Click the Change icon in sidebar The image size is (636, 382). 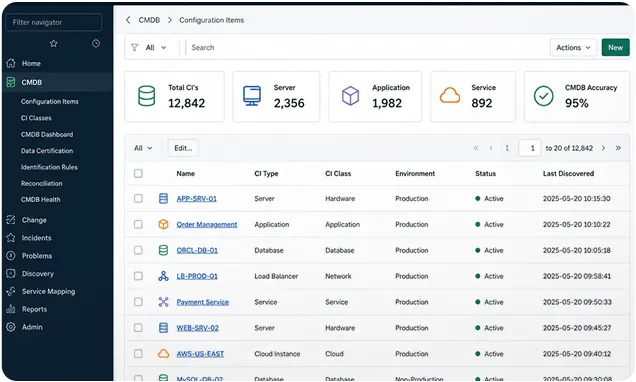[11, 220]
